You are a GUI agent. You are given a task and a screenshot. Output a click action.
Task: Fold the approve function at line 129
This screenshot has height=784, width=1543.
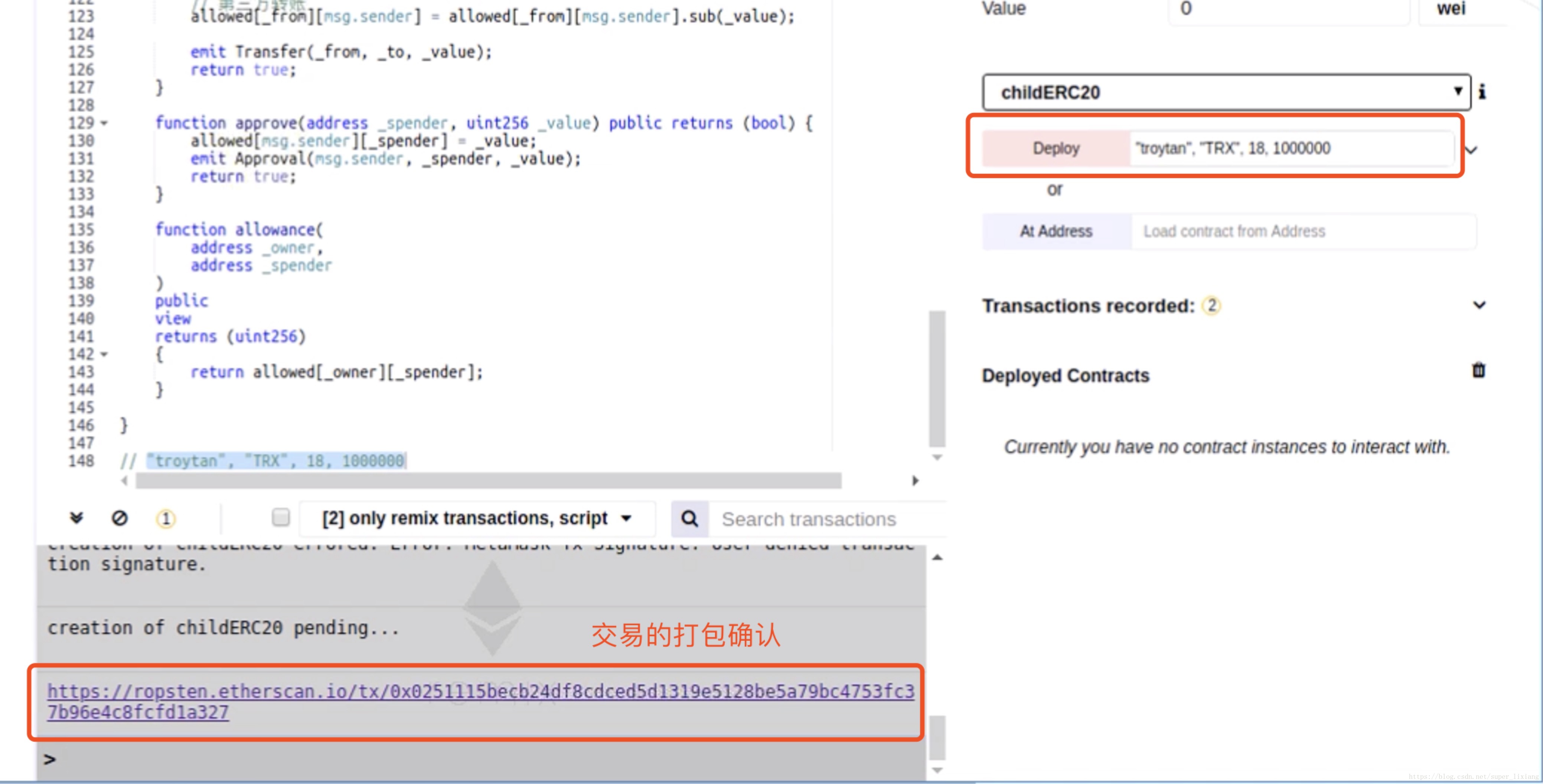coord(104,123)
